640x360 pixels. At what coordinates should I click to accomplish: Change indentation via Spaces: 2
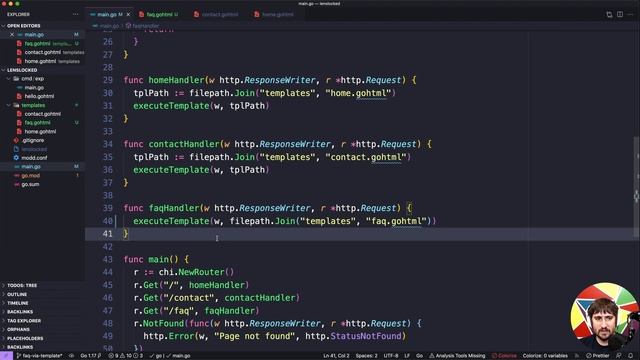point(367,356)
